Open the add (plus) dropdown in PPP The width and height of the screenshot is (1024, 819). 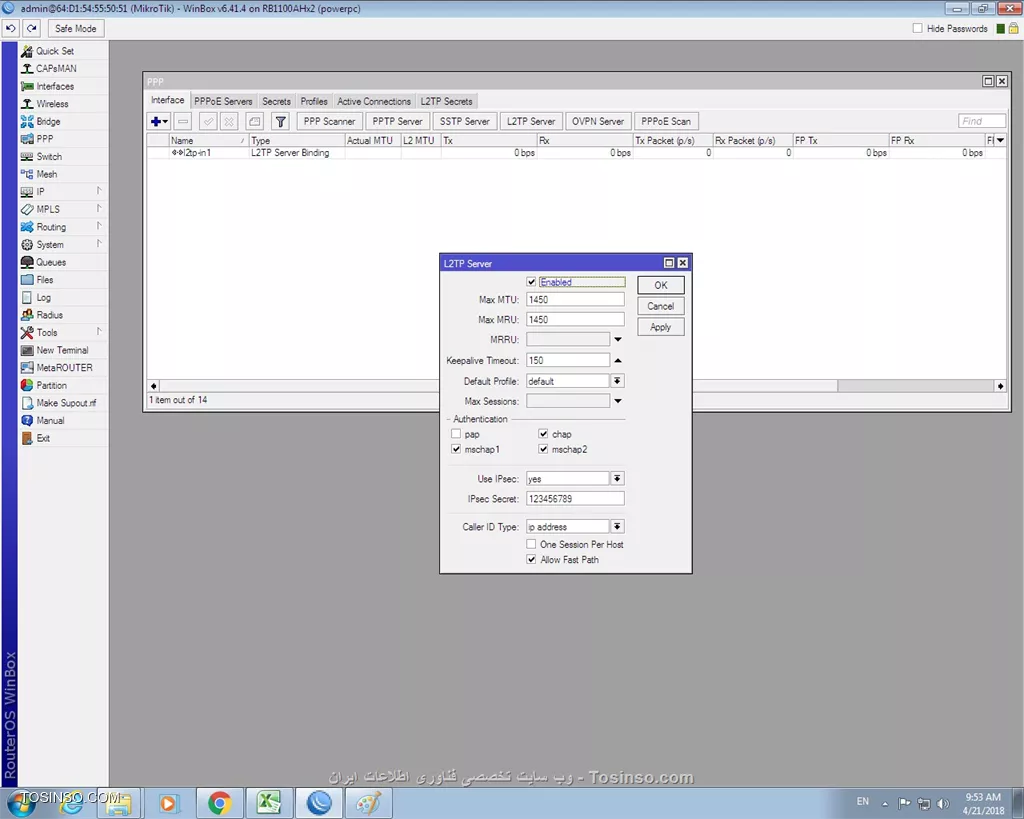[159, 121]
